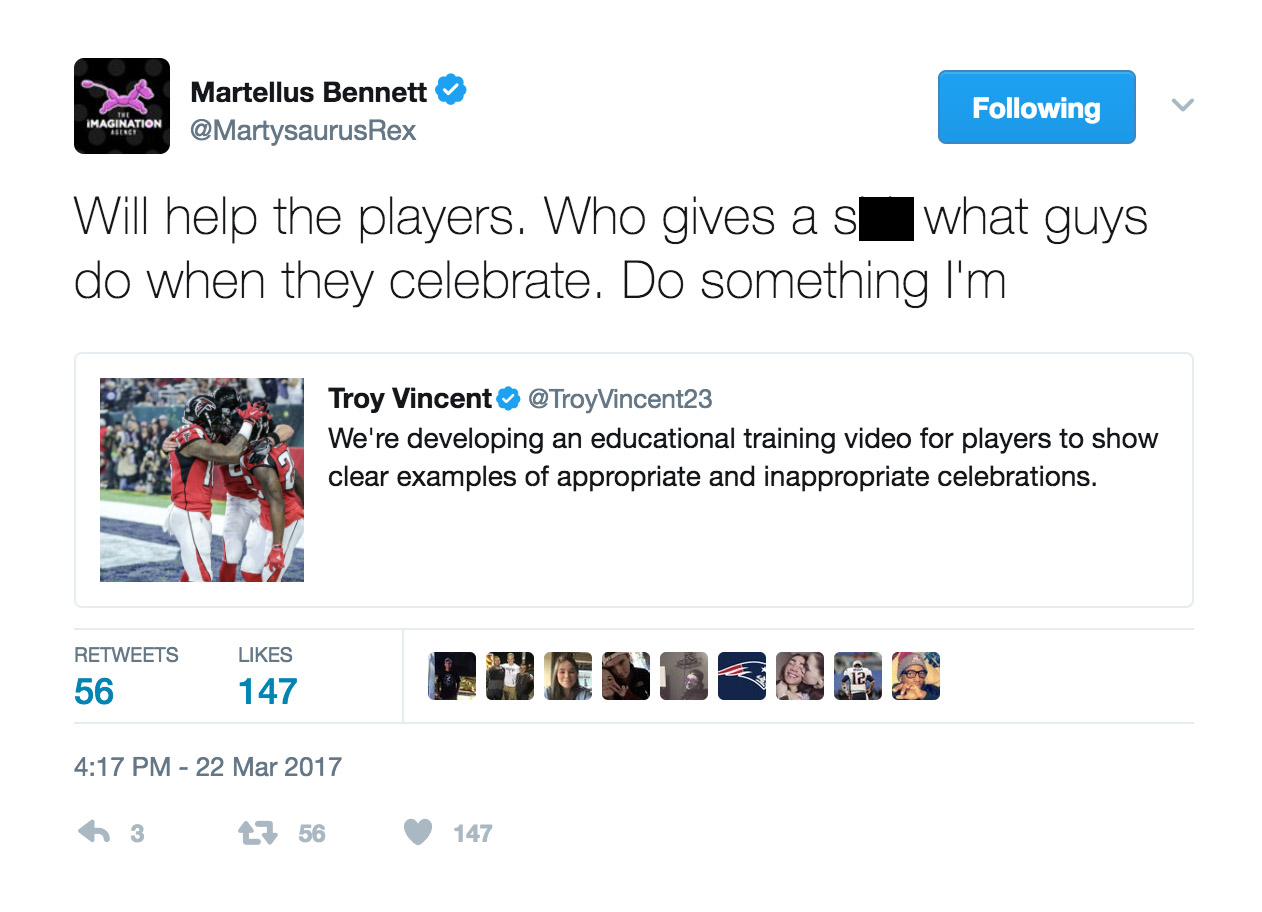The width and height of the screenshot is (1262, 912).
Task: Open @TroyVincent23 handle link
Action: [x=620, y=399]
